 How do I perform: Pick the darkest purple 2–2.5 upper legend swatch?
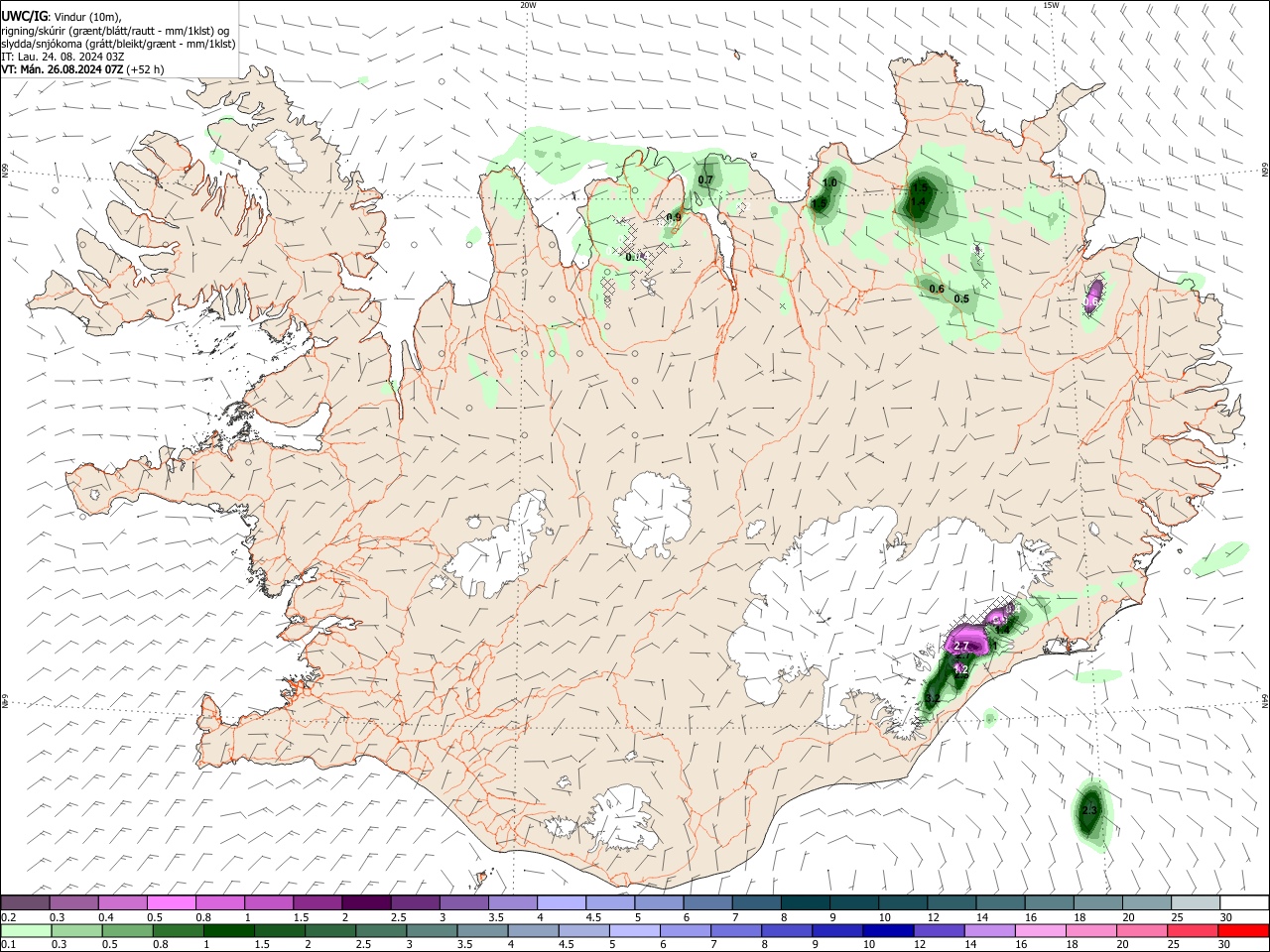[x=366, y=903]
